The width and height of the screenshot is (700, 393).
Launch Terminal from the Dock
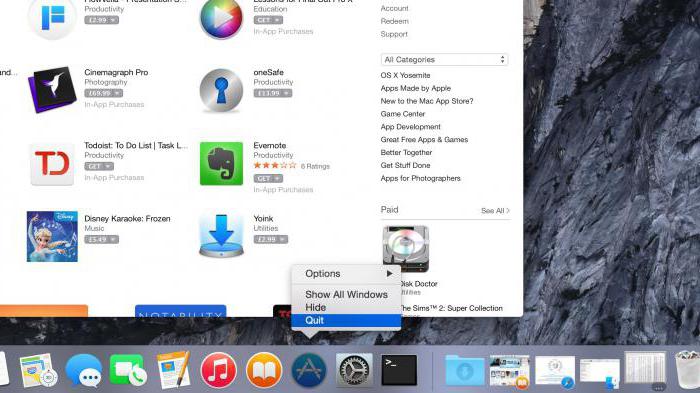399,370
